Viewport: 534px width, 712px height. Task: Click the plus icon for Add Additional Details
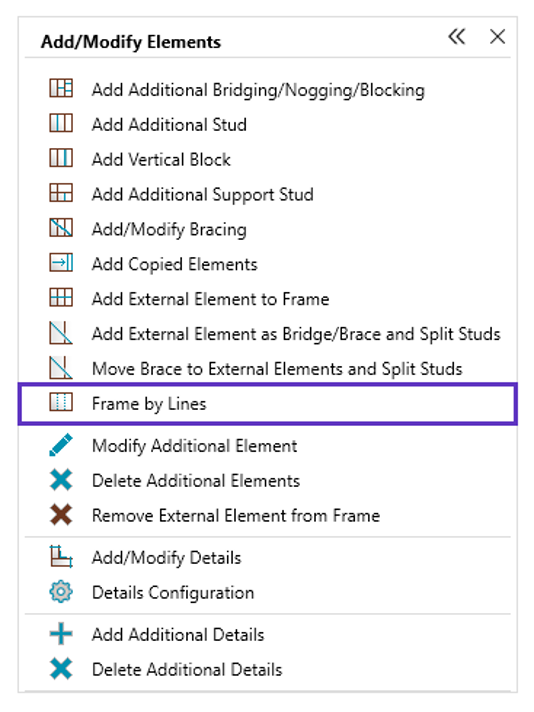pyautogui.click(x=61, y=634)
